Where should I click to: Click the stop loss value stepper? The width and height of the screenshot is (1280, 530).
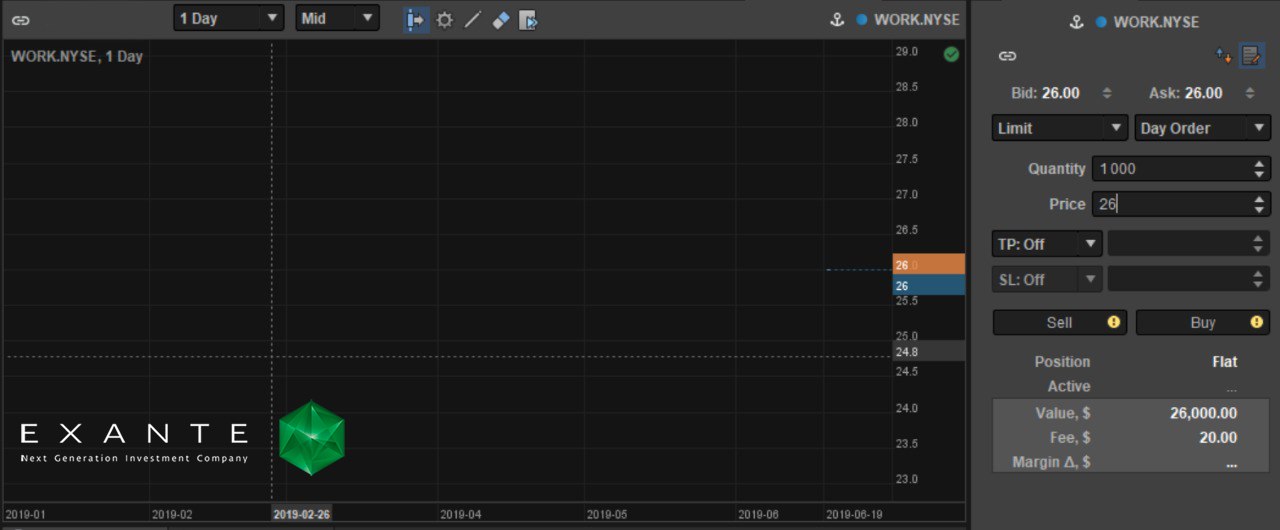[x=1259, y=279]
